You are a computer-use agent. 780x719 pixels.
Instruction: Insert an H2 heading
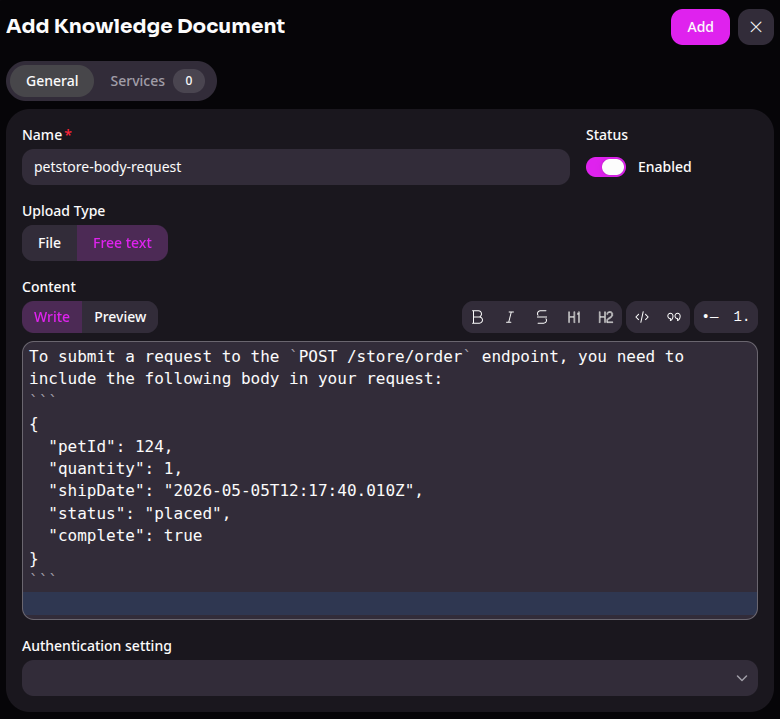pyautogui.click(x=605, y=317)
